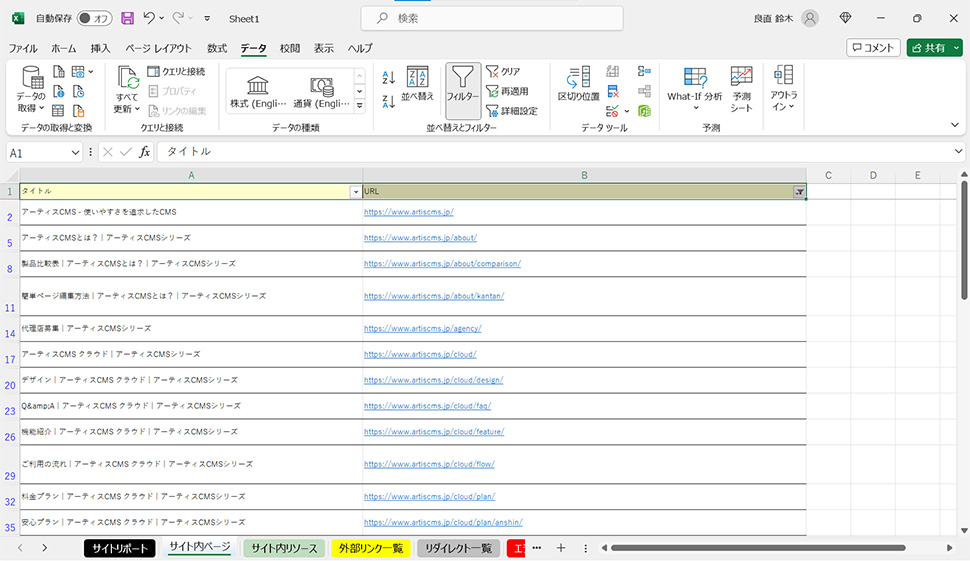Image resolution: width=970 pixels, height=561 pixels.
Task: Click すべて更新 (Refresh All) icon
Action: [127, 90]
